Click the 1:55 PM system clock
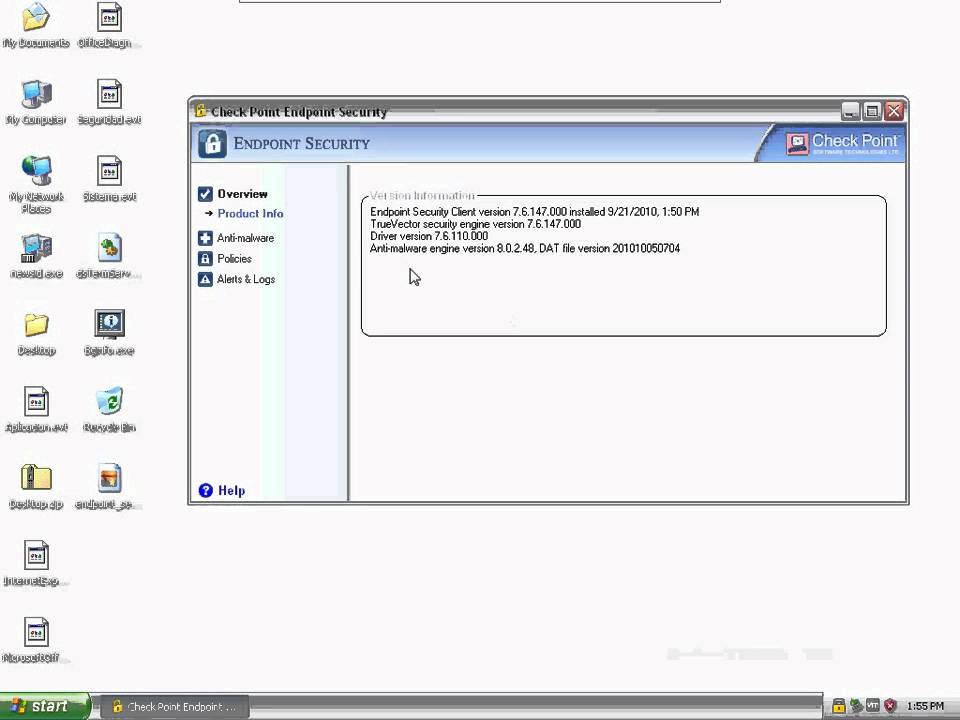Image resolution: width=960 pixels, height=720 pixels. 925,707
